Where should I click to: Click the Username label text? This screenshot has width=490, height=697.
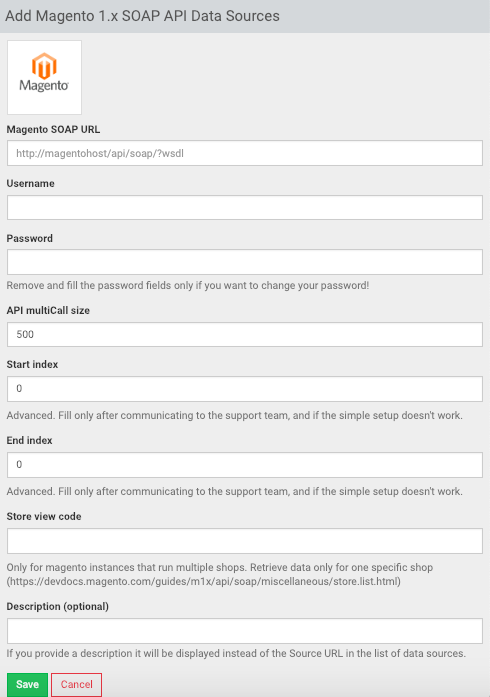click(31, 184)
